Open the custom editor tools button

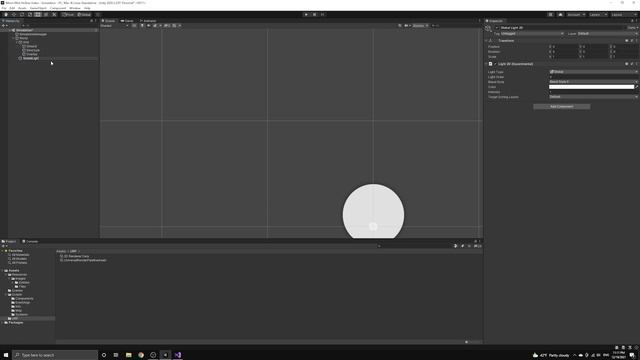click(x=54, y=15)
